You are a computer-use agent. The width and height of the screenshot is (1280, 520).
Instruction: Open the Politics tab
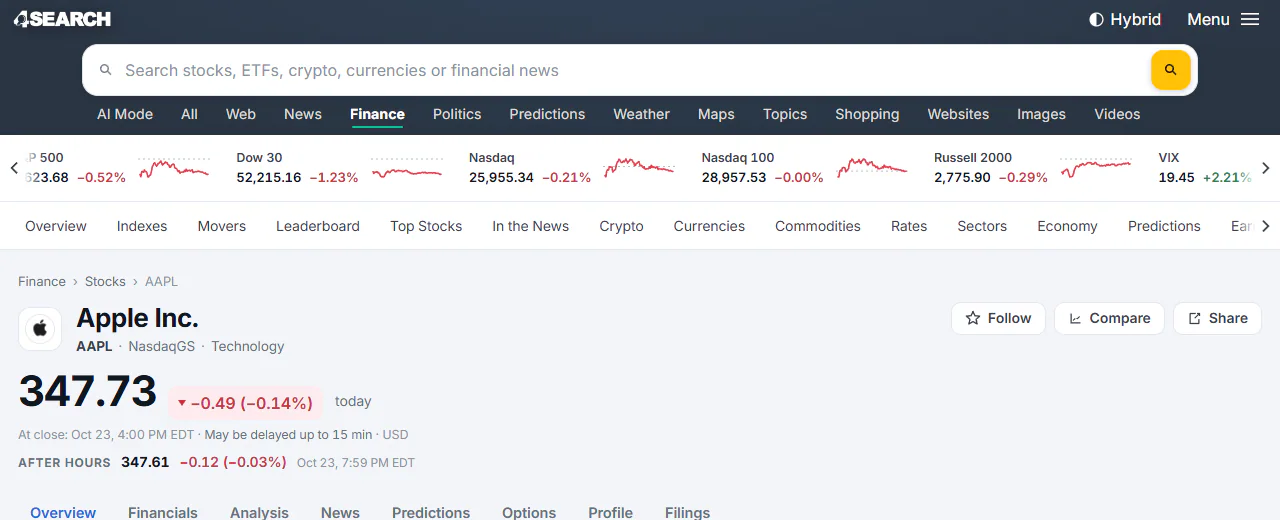457,114
